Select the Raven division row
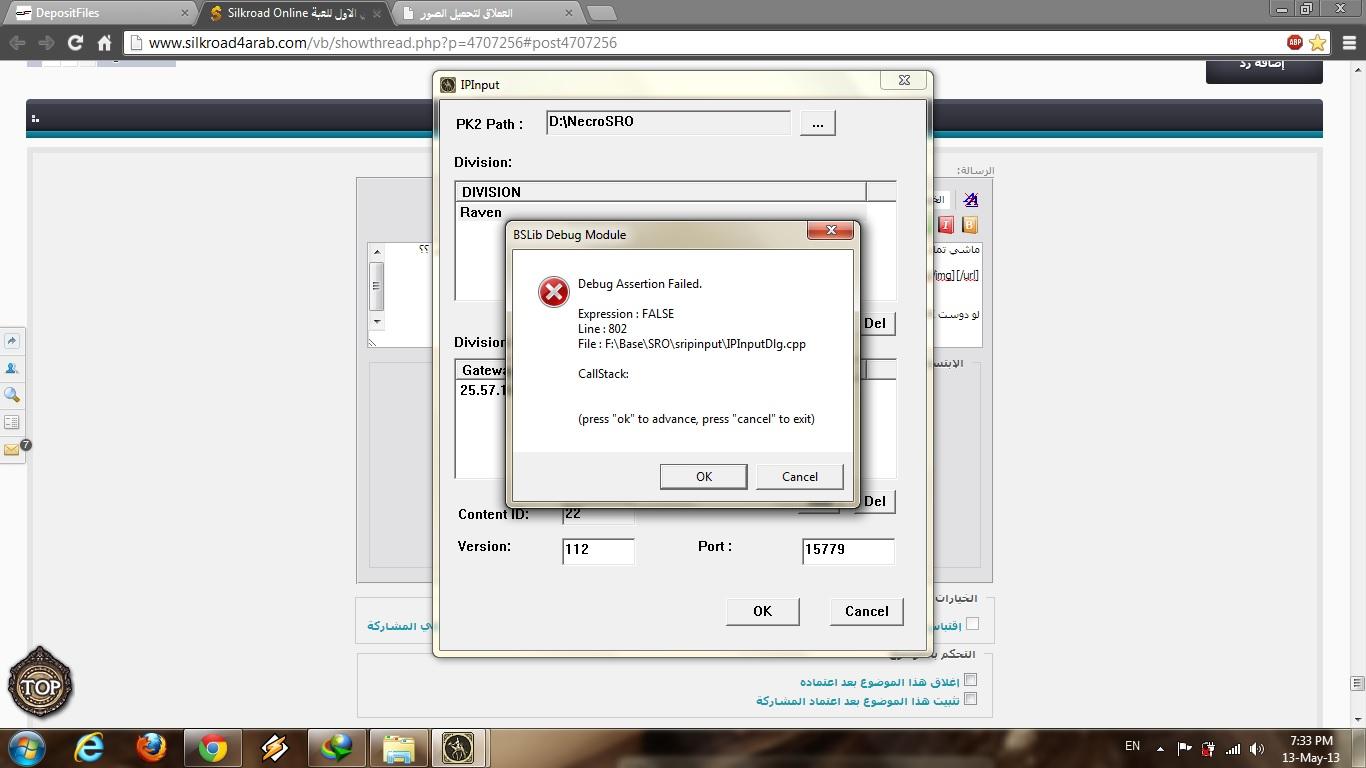Screen dimensions: 1366x768 481,212
